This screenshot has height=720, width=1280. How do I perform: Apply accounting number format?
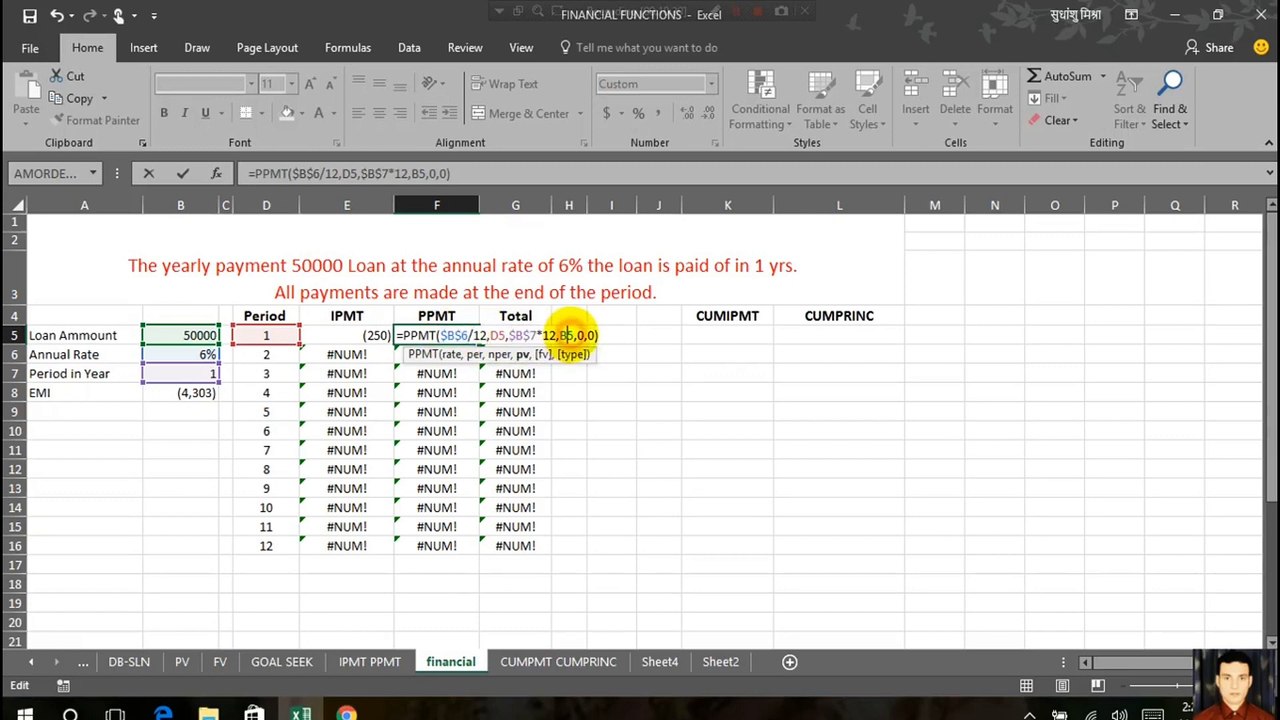pyautogui.click(x=606, y=113)
